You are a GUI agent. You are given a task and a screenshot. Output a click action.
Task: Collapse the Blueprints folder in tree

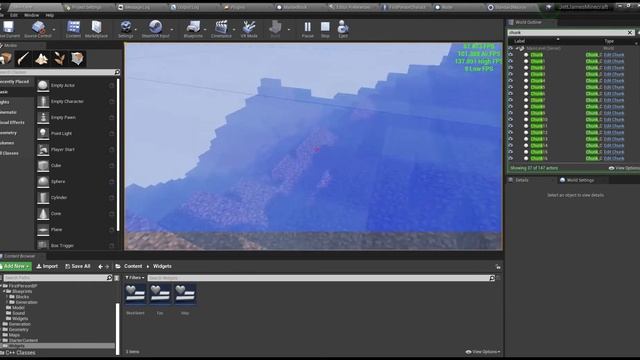4,291
